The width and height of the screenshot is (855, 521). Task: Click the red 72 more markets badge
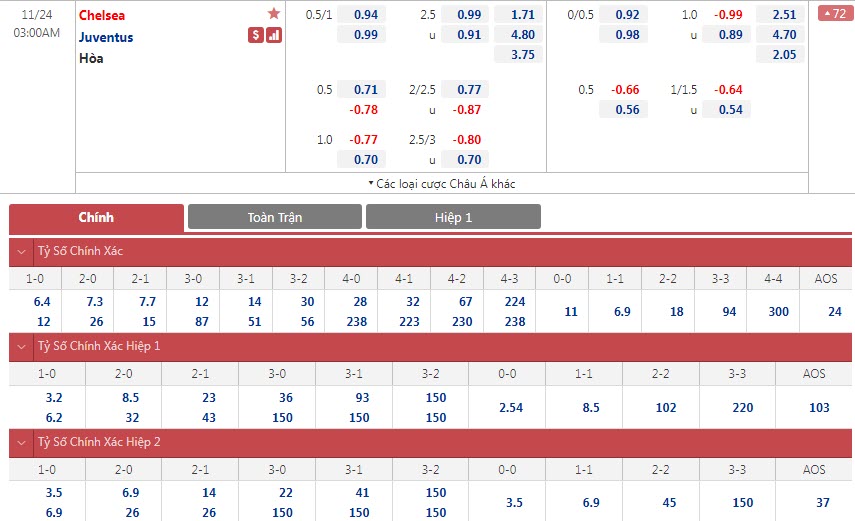click(833, 14)
